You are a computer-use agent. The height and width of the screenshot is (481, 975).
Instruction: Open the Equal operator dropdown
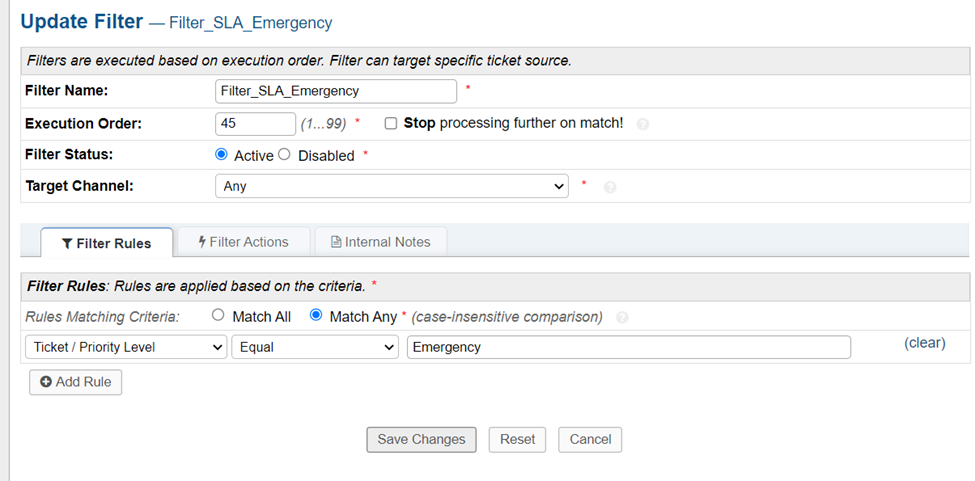[315, 347]
